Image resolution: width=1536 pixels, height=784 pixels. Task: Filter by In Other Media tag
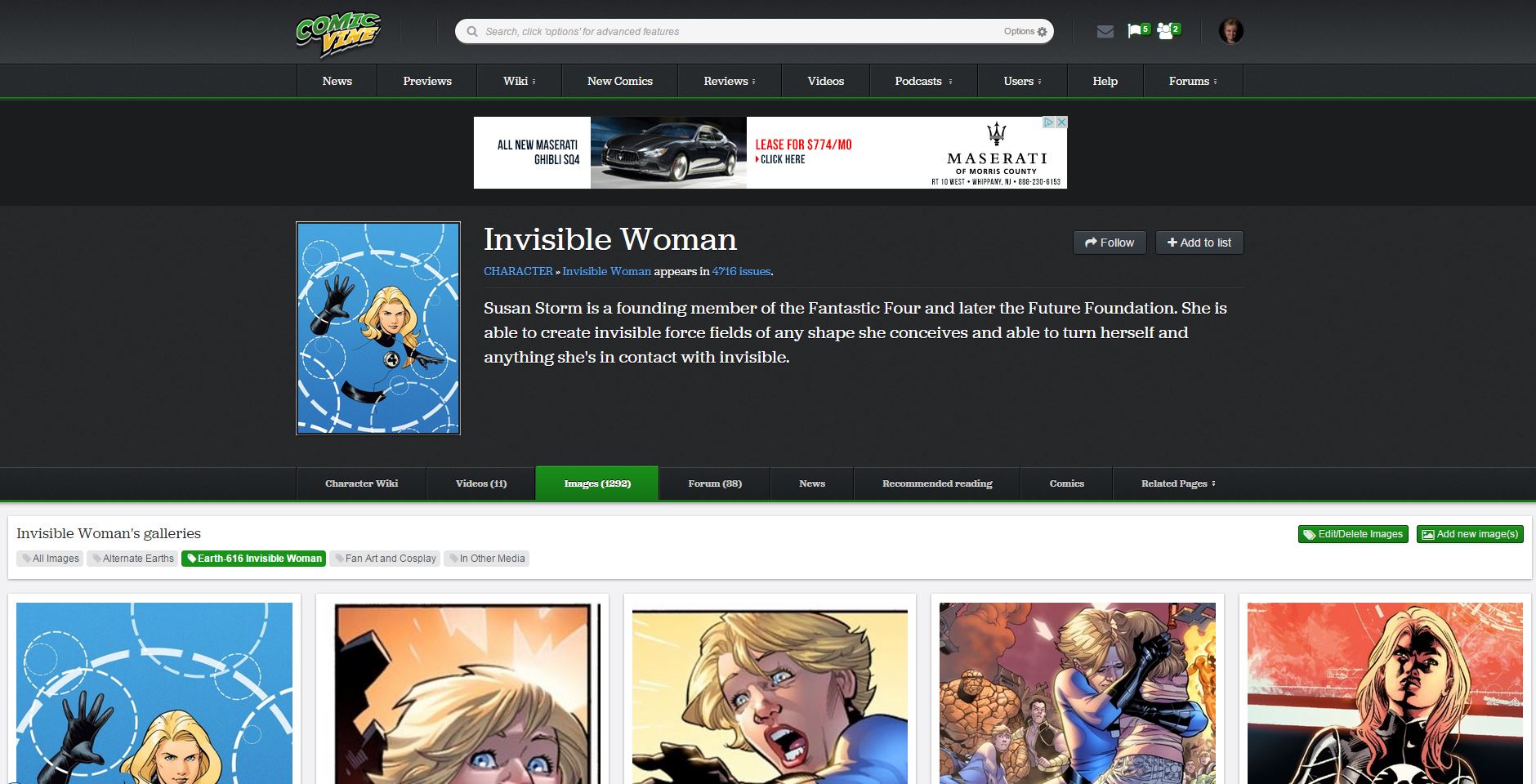[x=486, y=559]
